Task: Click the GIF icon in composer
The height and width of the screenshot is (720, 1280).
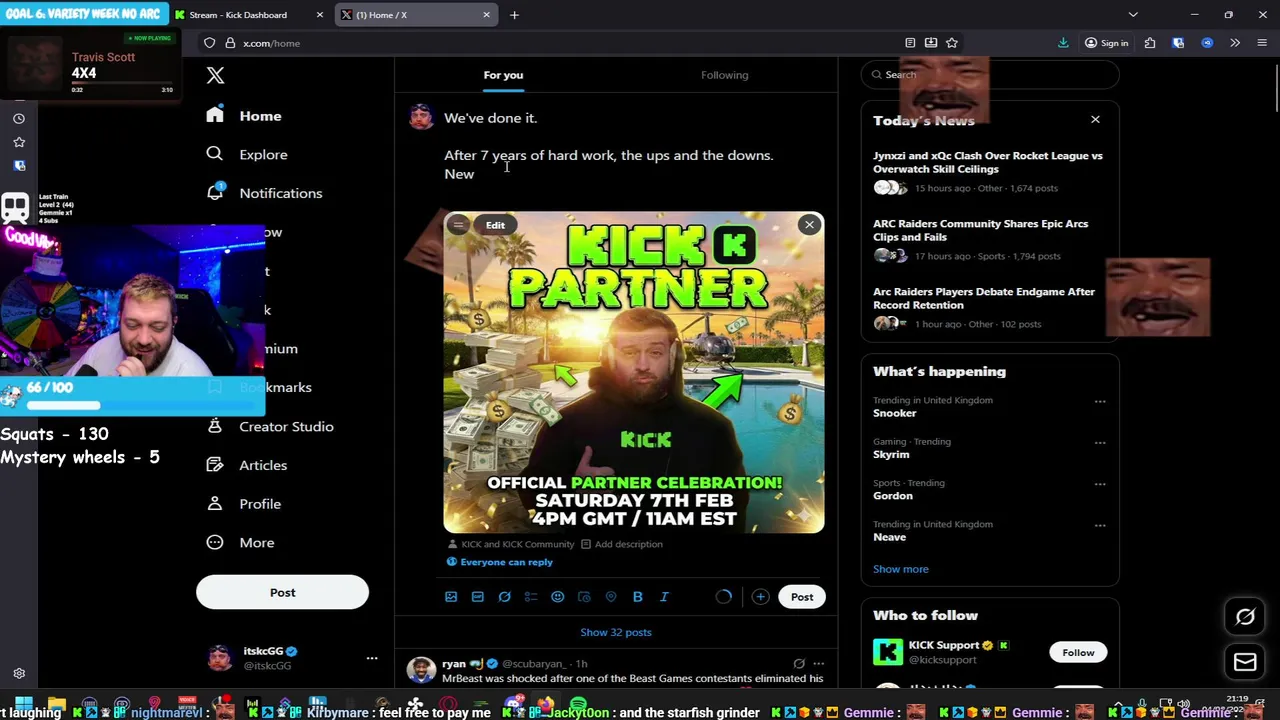Action: coord(478,597)
